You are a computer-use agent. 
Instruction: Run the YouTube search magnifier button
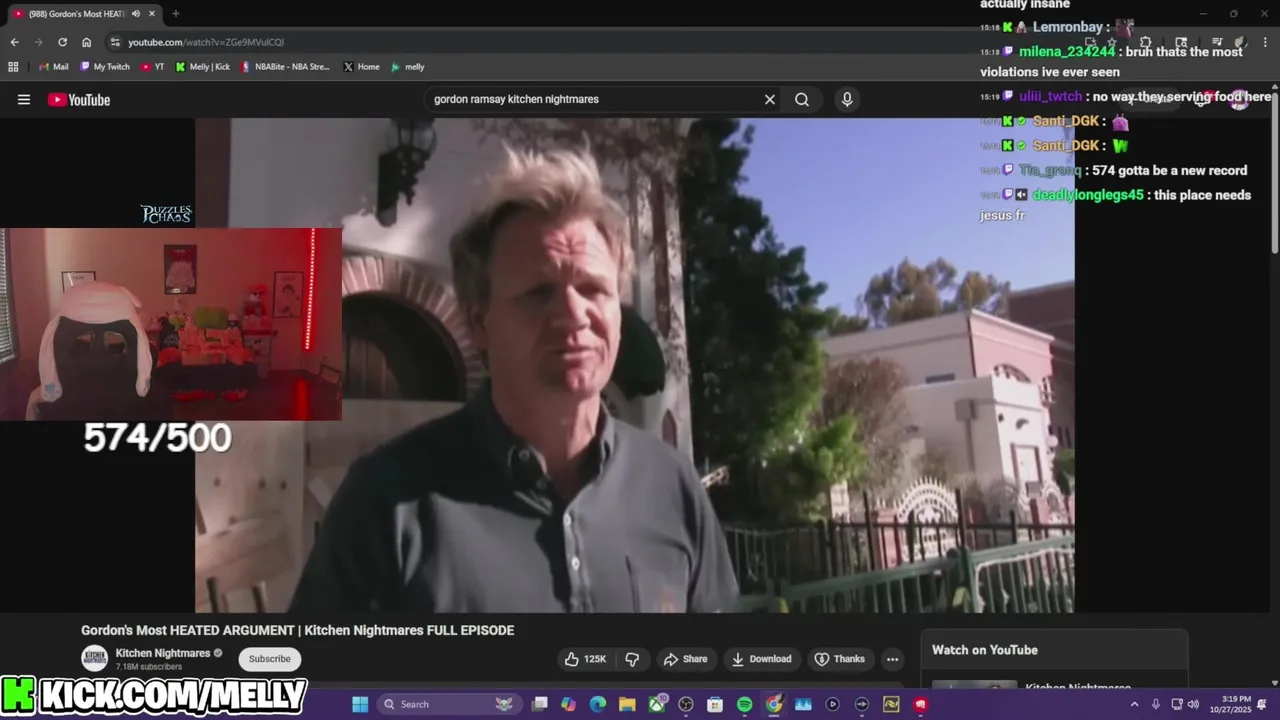802,100
